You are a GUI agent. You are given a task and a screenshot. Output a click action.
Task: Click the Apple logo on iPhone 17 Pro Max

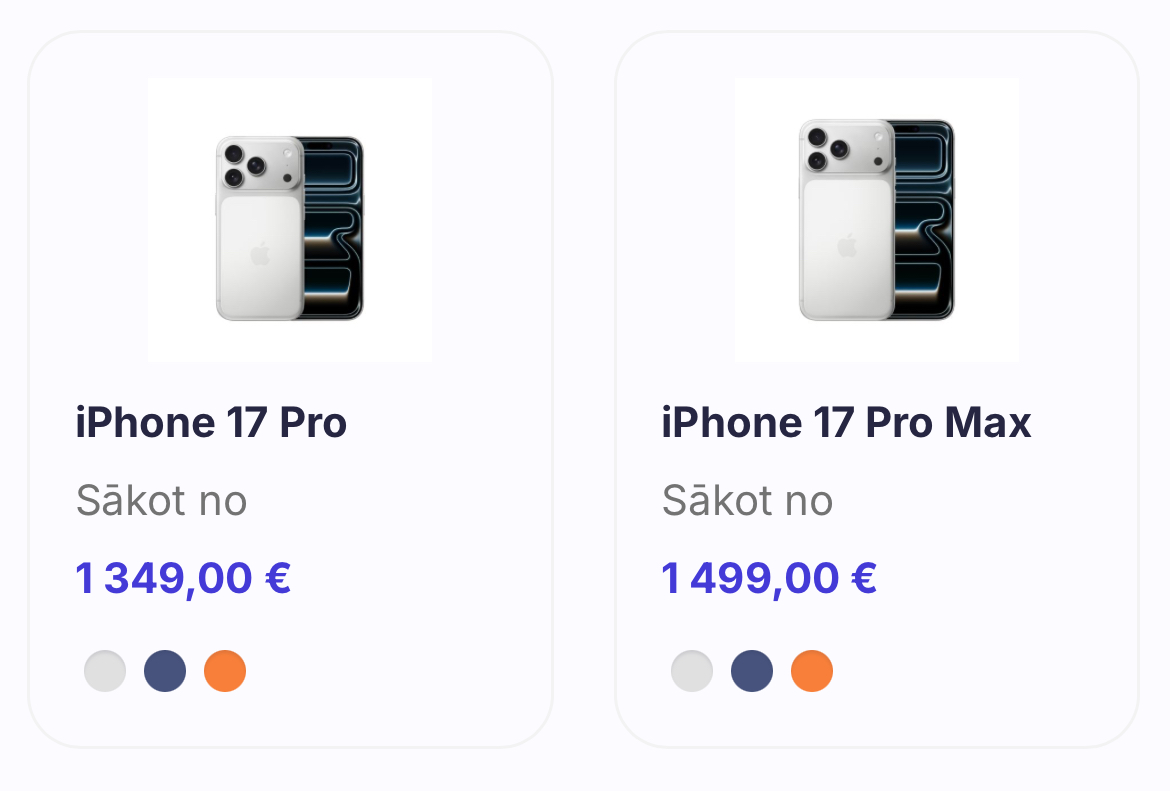[x=847, y=245]
